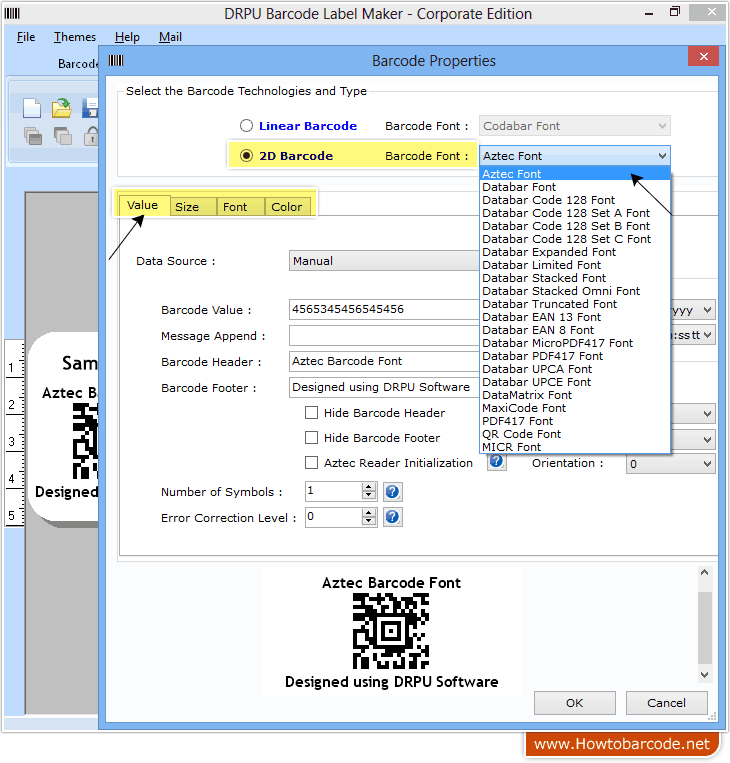Click the padlock Lock icon in the toolbar
This screenshot has width=730, height=763.
click(91, 136)
